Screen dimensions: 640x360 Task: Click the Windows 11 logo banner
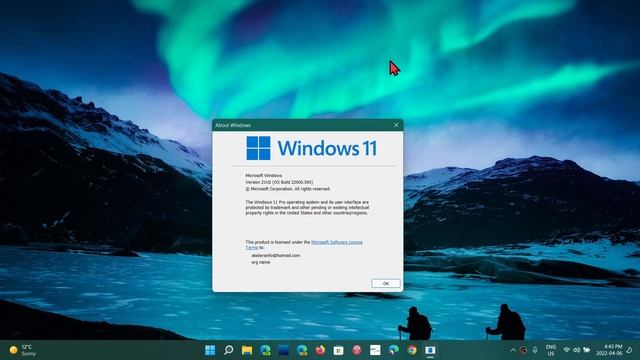click(311, 148)
